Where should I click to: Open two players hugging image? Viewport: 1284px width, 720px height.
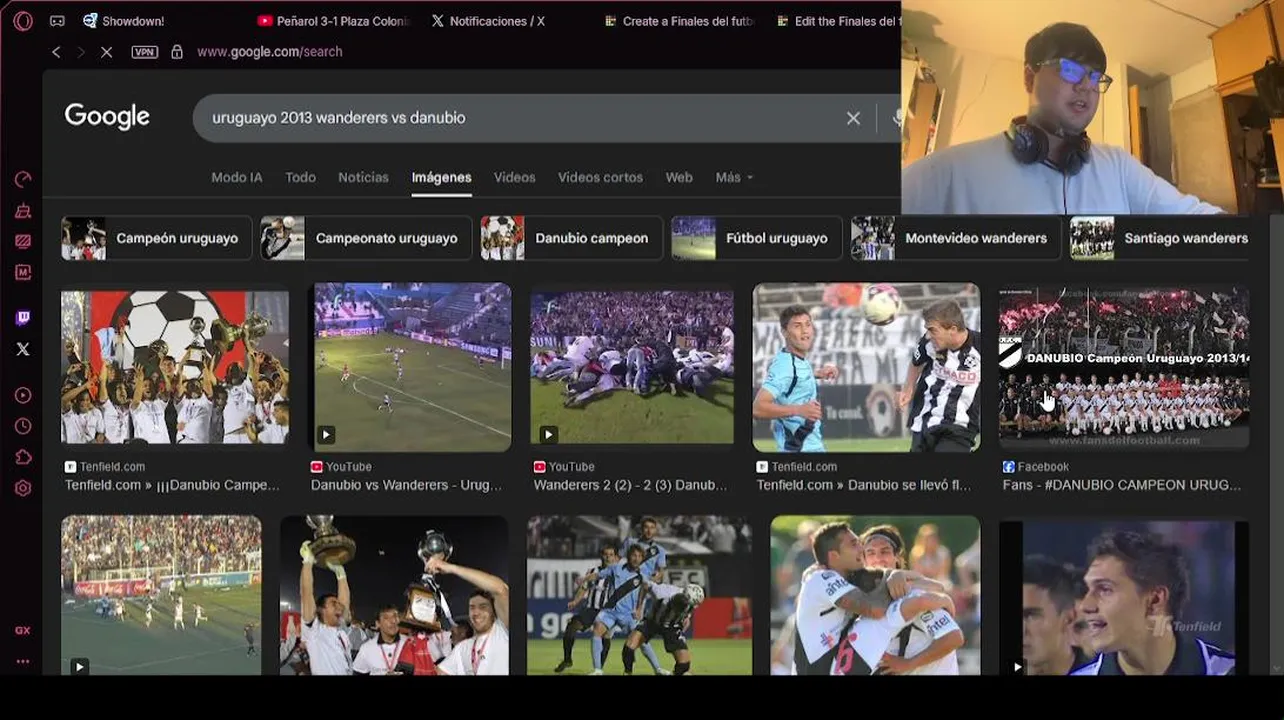coord(875,596)
